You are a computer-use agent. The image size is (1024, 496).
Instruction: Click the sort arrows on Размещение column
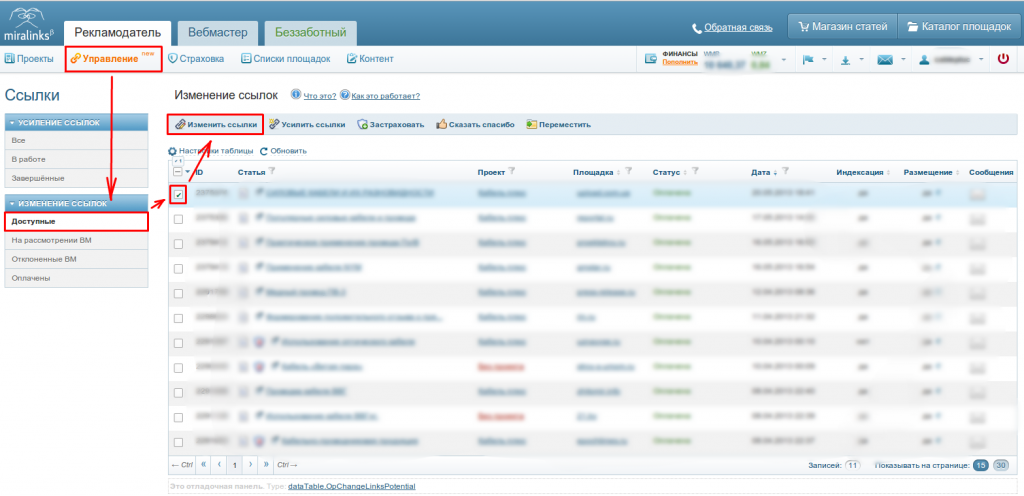point(957,173)
